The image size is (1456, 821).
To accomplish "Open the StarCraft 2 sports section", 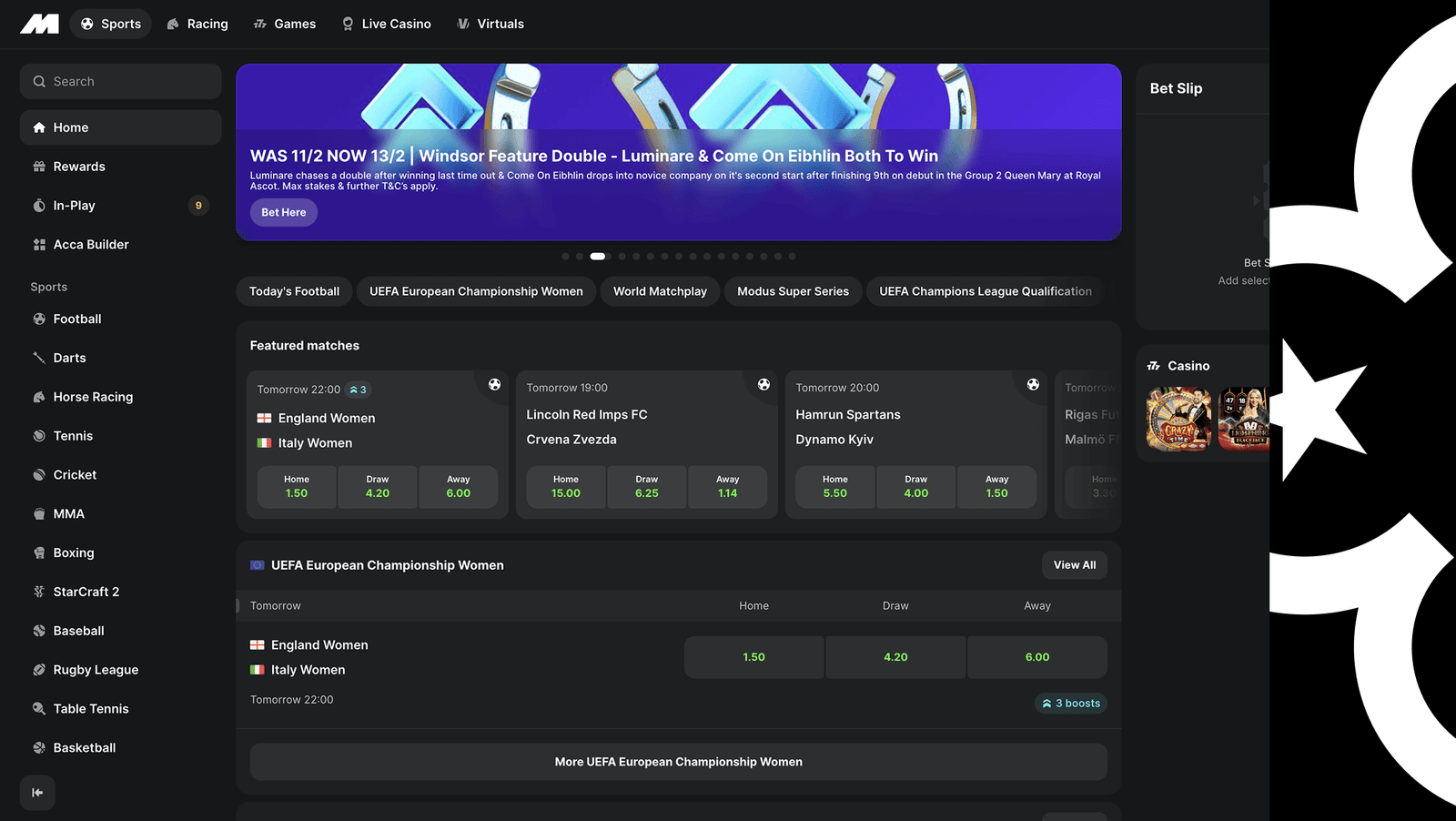I will 86,592.
